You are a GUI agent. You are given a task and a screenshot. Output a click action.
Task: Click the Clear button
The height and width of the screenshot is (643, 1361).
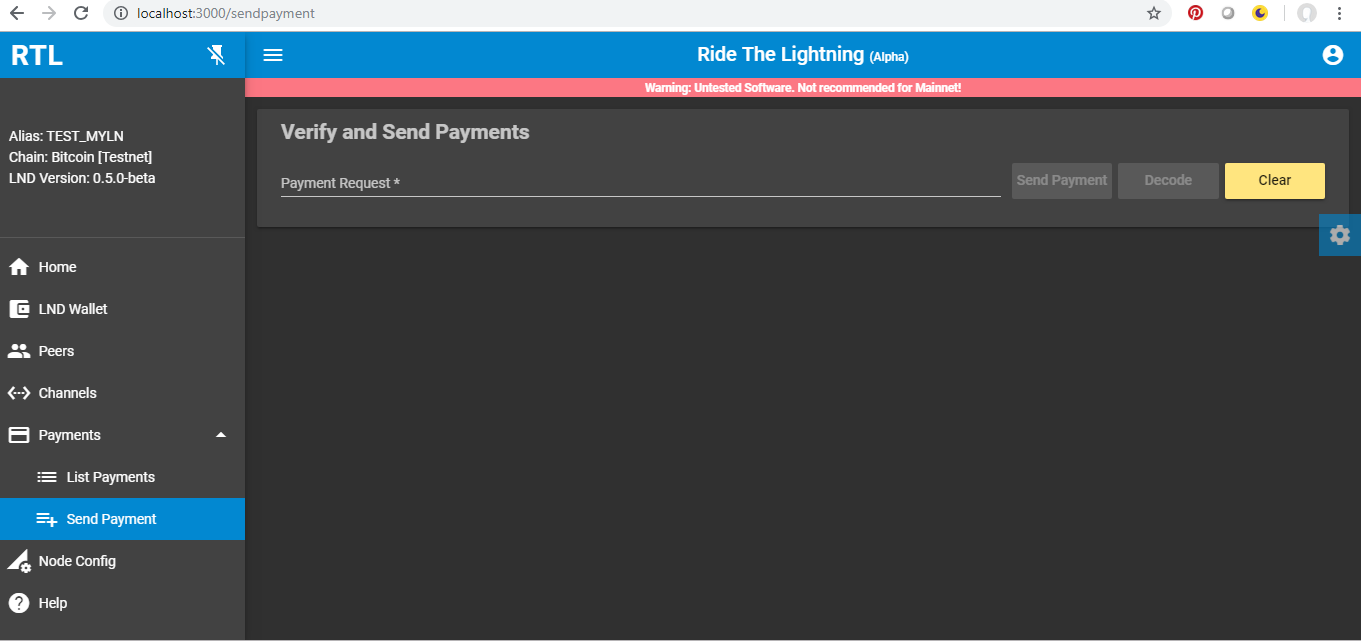[1275, 181]
